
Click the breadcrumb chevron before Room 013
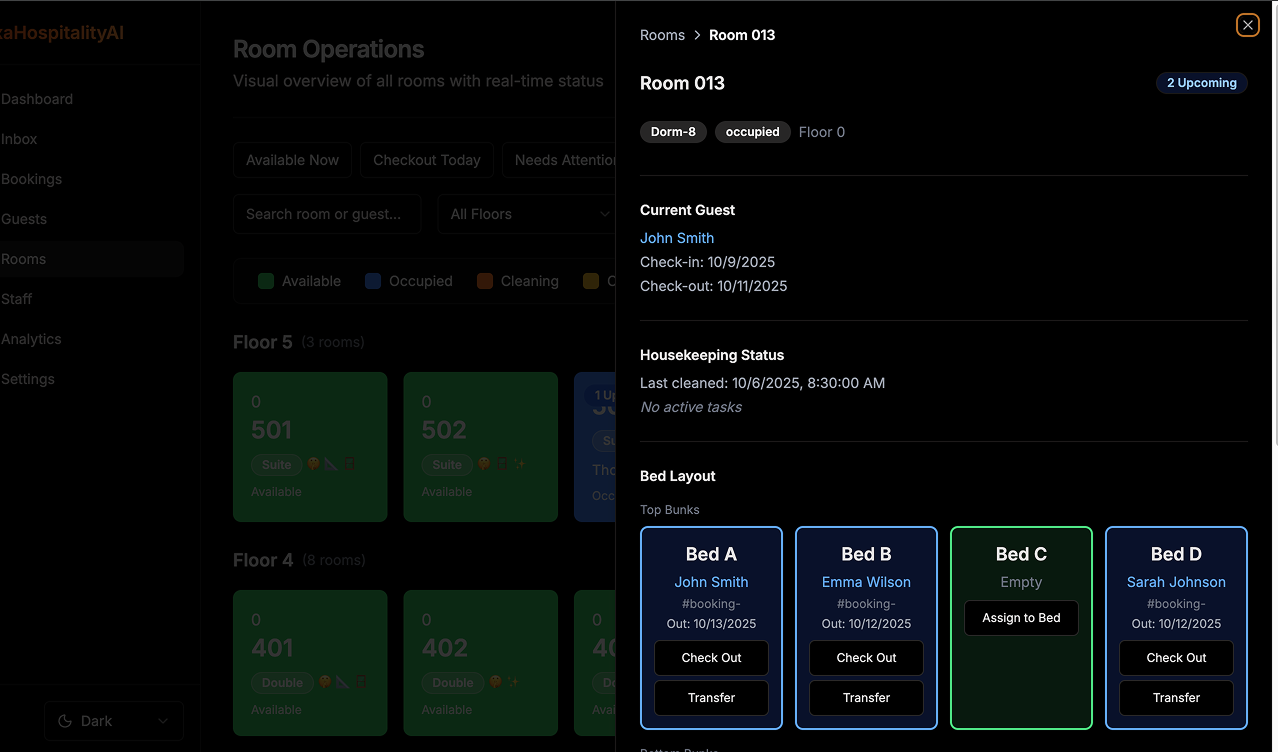(x=697, y=35)
